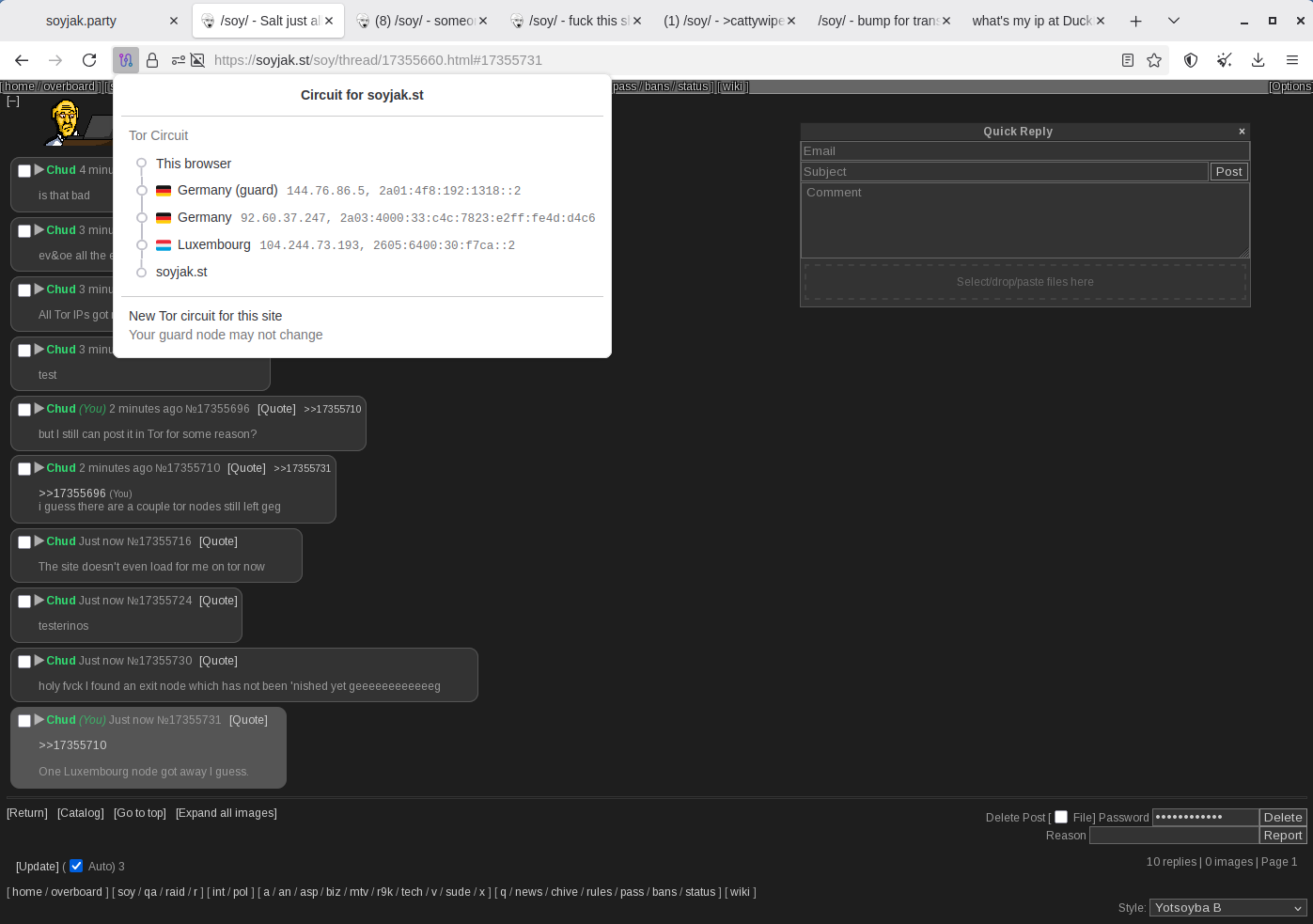Enable the delete File only checkbox

(1061, 817)
